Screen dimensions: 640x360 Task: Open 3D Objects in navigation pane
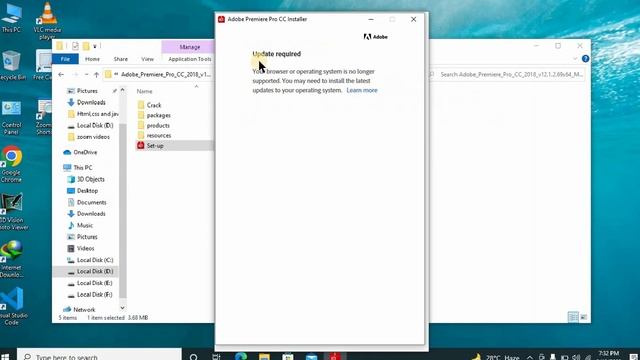tap(91, 179)
